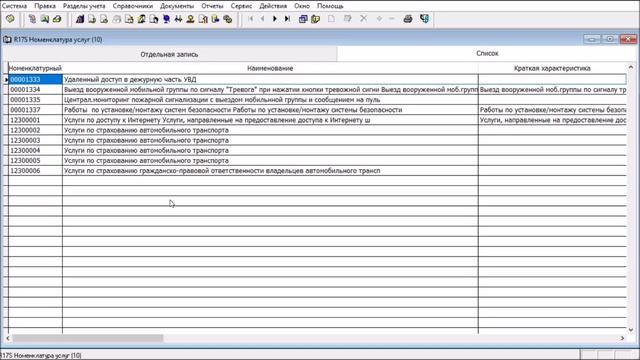The image size is (640, 360).
Task: Click the Краткая характеристика column header
Action: [552, 68]
